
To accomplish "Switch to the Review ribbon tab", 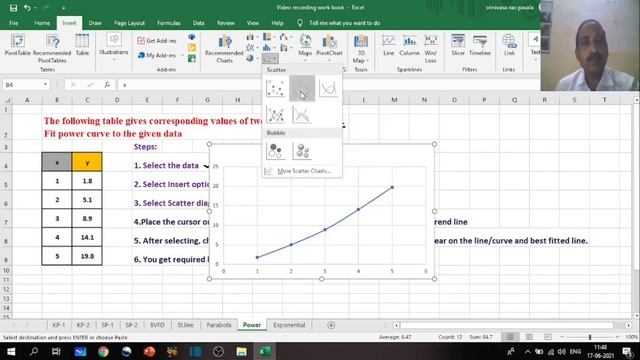I will (225, 23).
